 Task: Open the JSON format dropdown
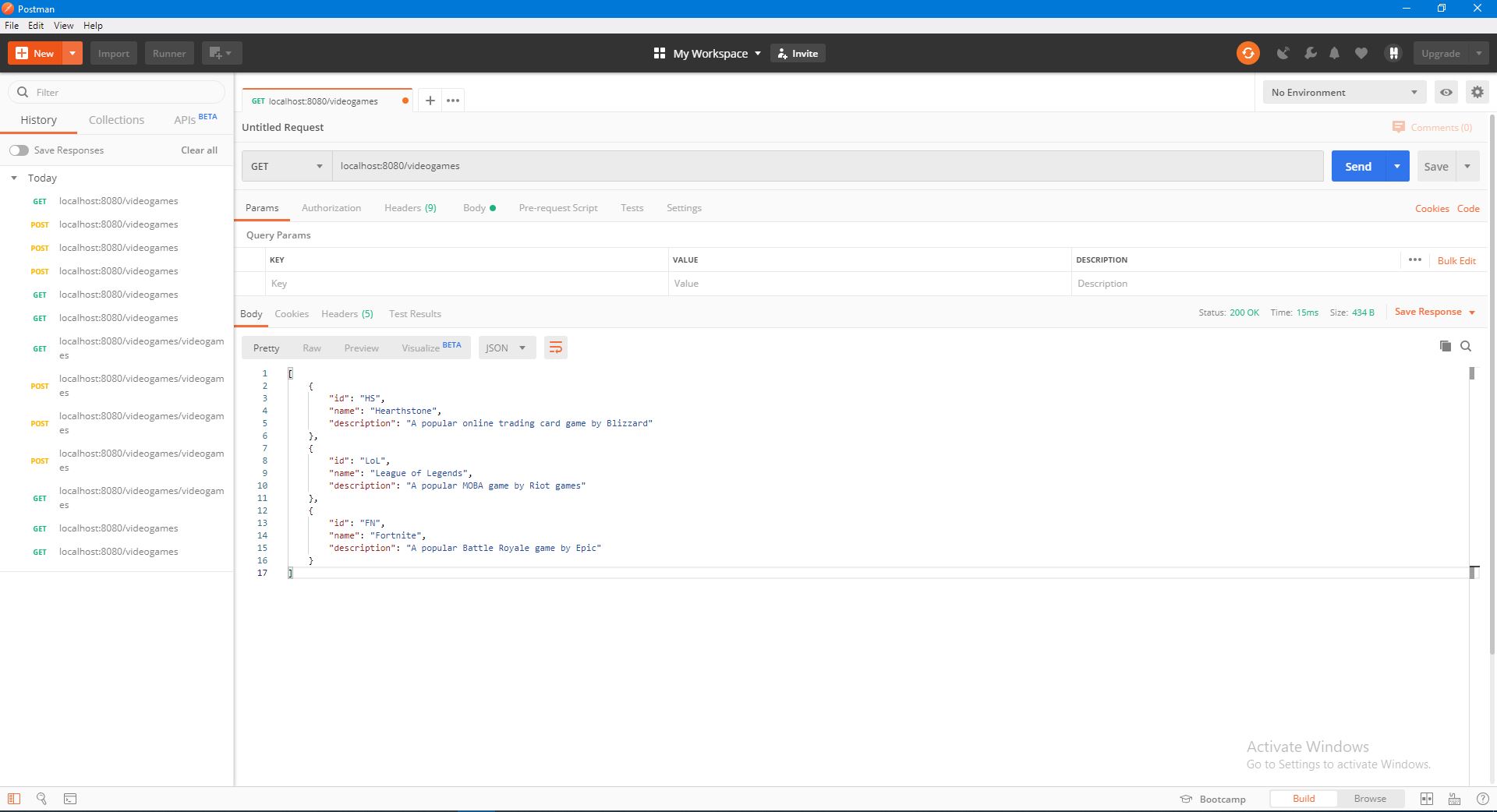coord(507,348)
